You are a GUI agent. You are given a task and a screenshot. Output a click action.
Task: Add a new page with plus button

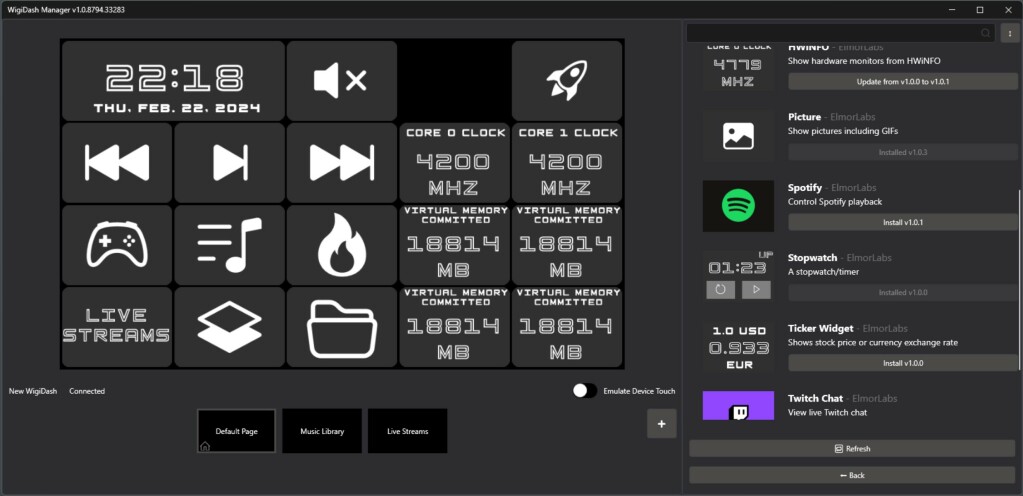[662, 424]
